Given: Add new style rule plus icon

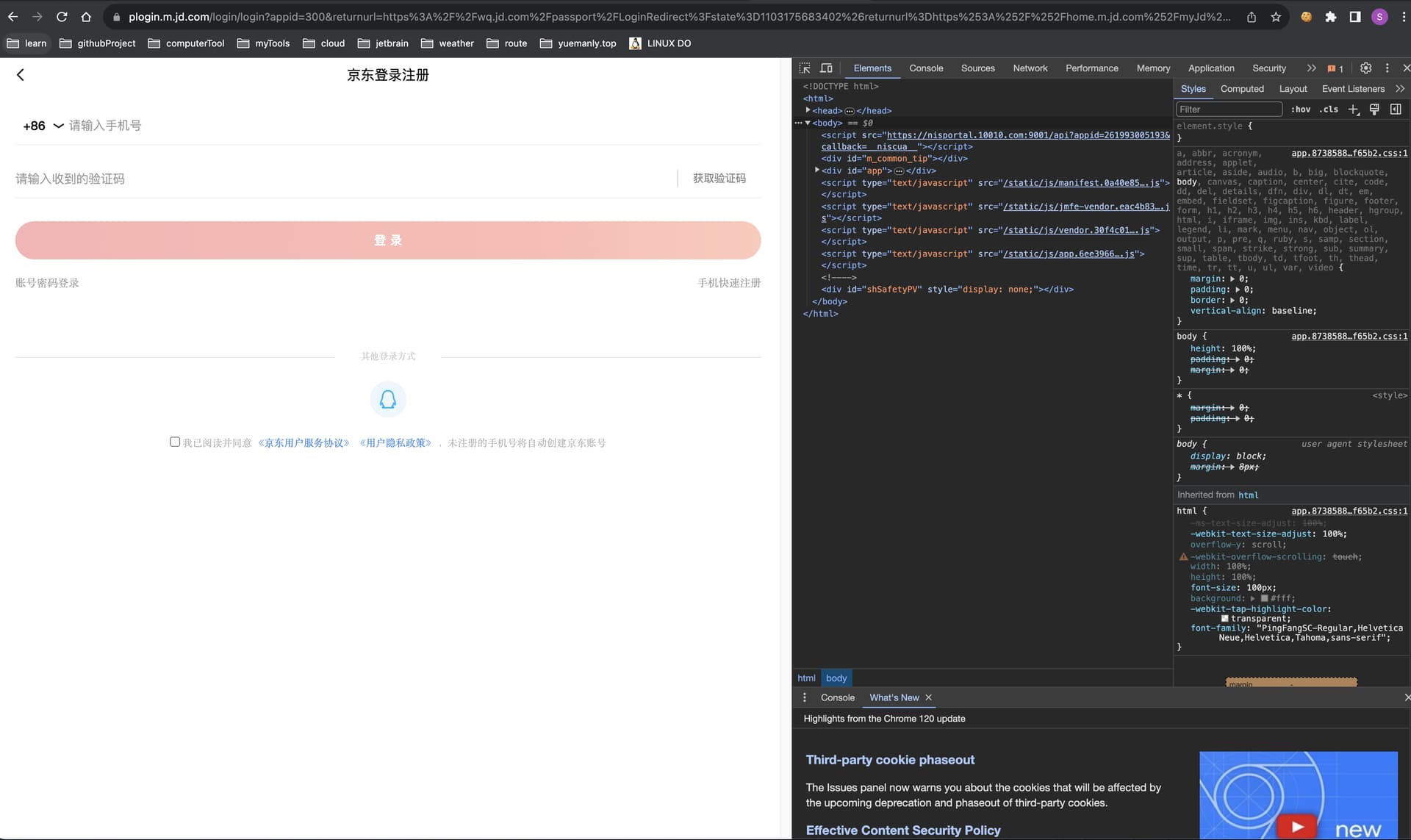Looking at the screenshot, I should [x=1354, y=110].
